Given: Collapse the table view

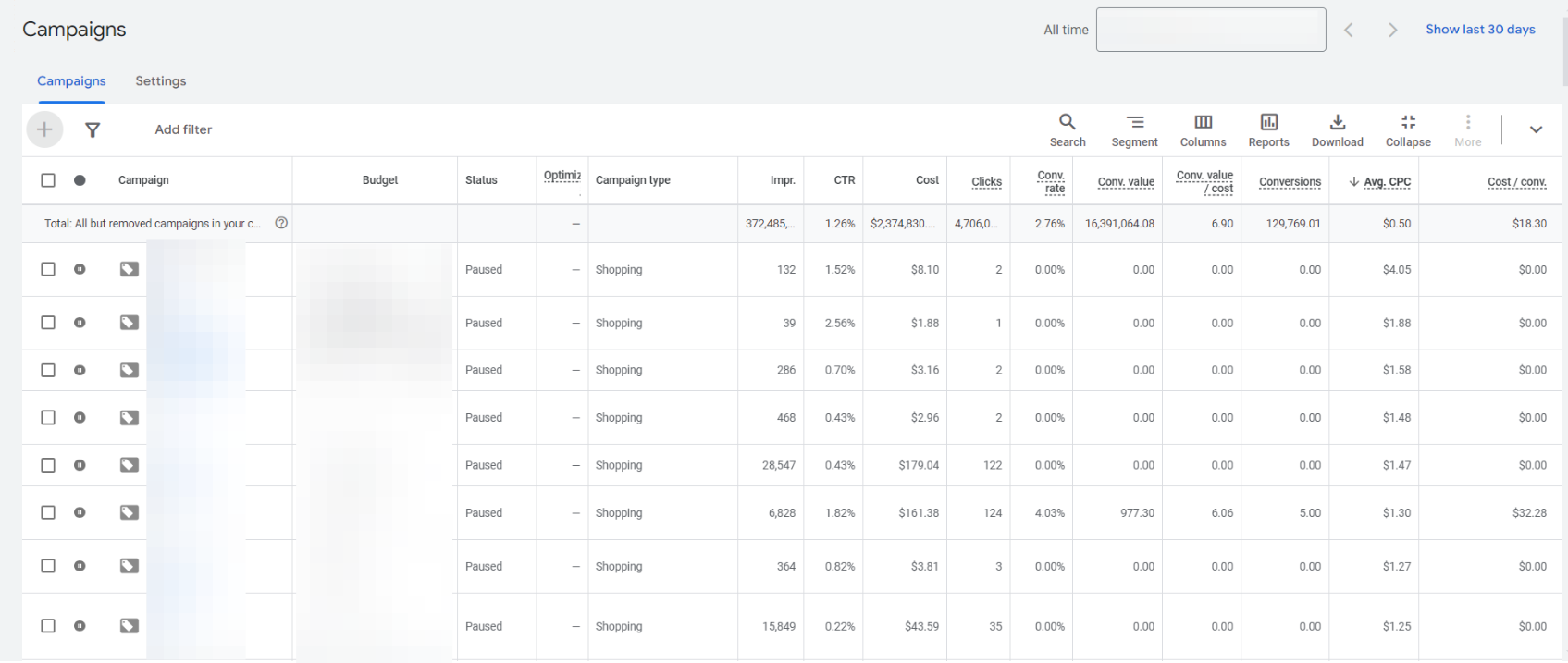Looking at the screenshot, I should (1408, 130).
